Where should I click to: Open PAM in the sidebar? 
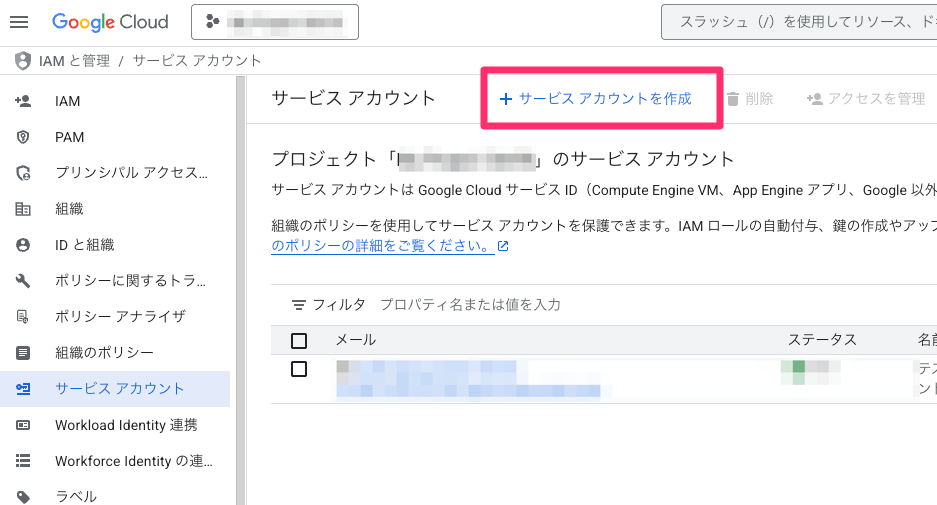pyautogui.click(x=69, y=137)
